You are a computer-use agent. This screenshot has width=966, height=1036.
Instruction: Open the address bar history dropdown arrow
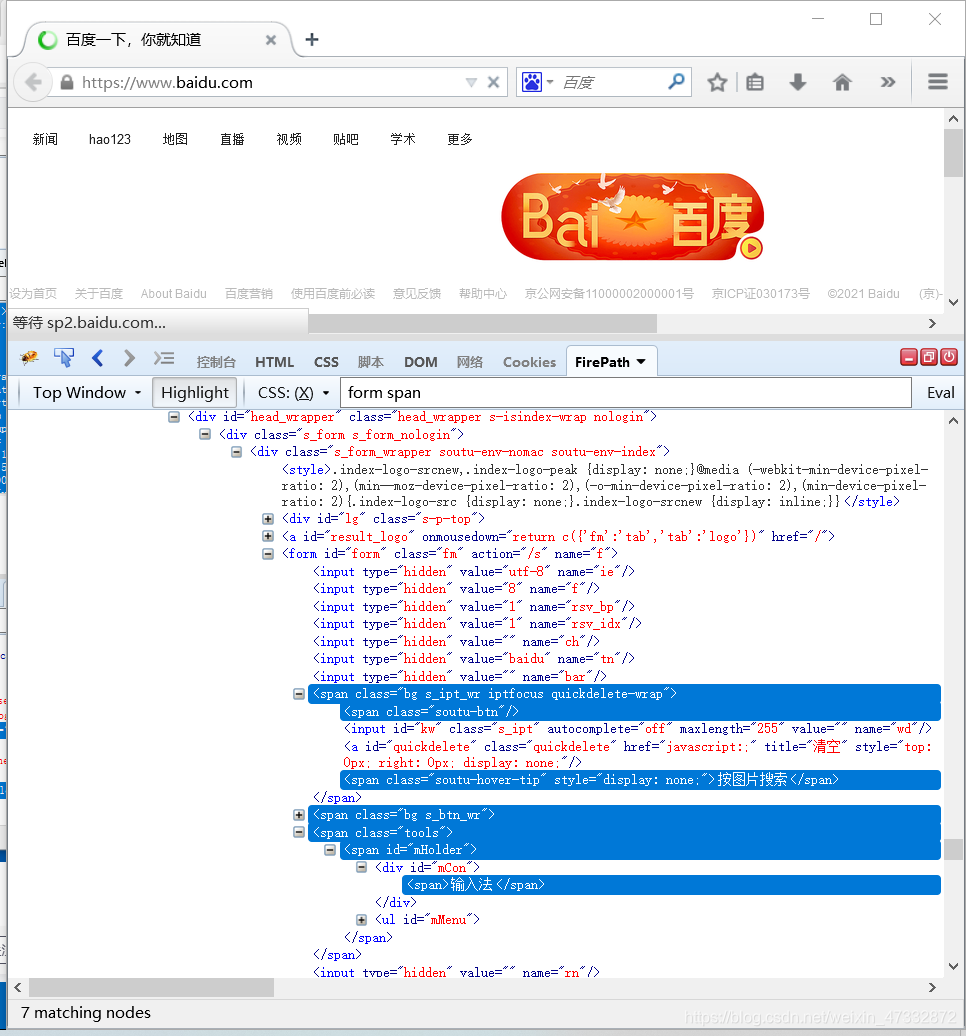471,83
